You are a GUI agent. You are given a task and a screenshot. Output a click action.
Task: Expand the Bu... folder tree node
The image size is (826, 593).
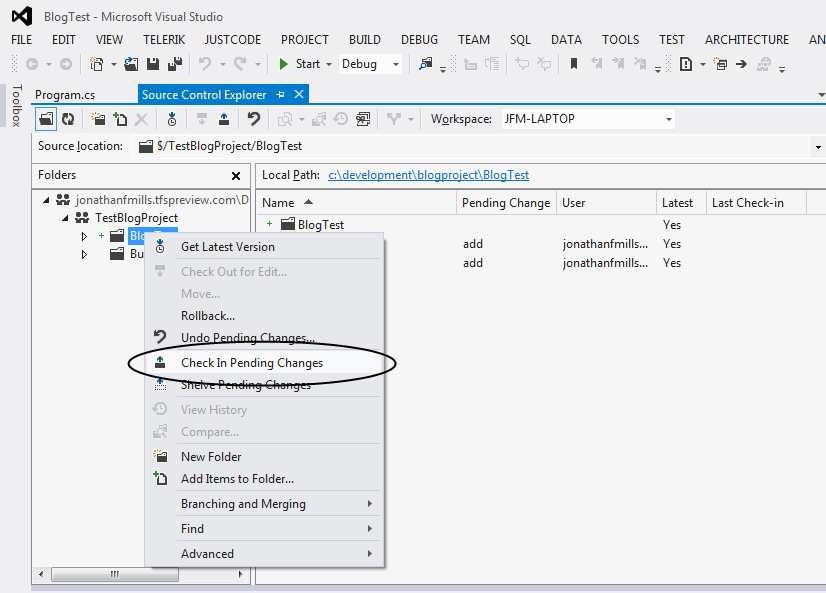pyautogui.click(x=84, y=254)
